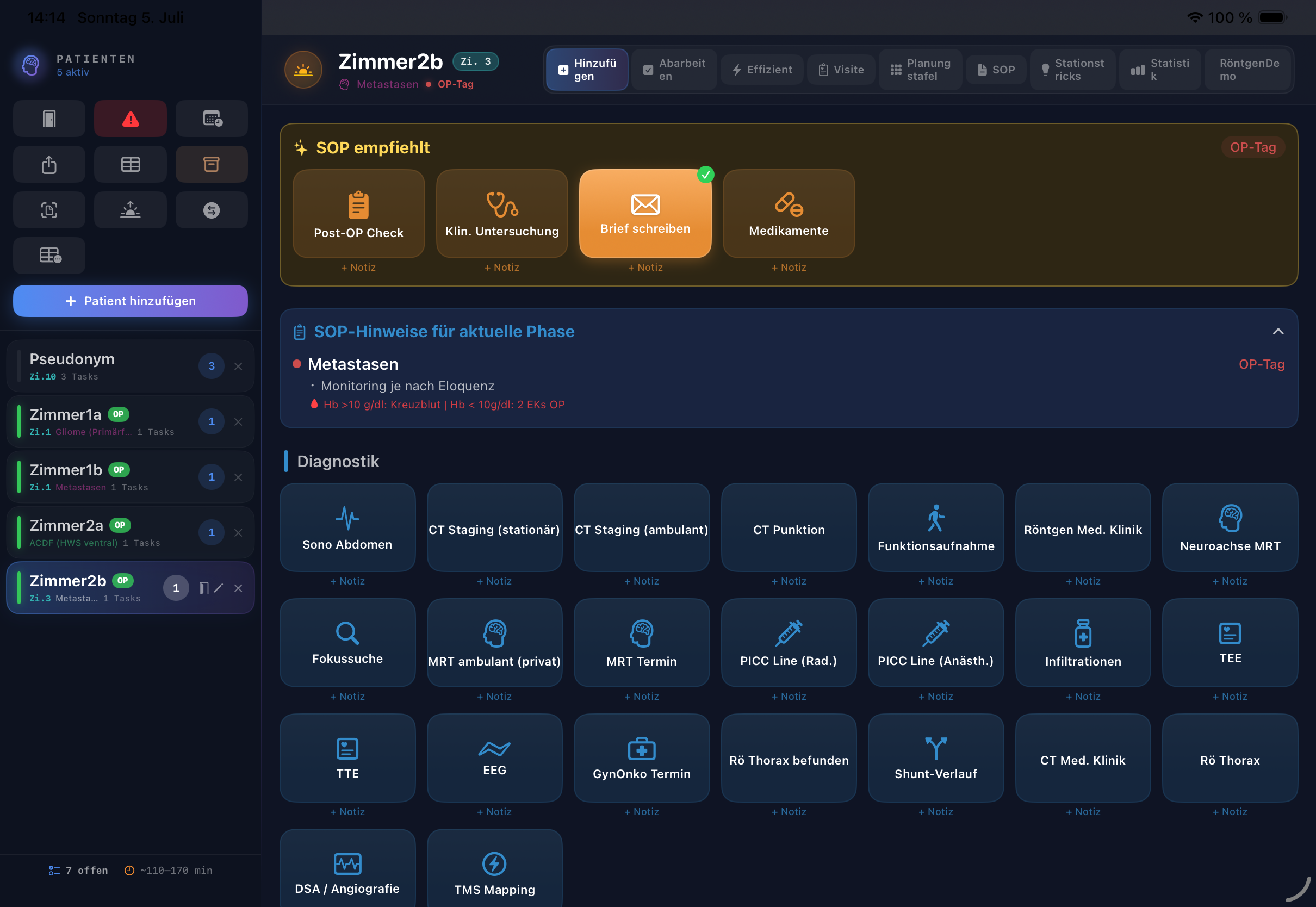The height and width of the screenshot is (907, 1316).
Task: Click the Patient hinzufügen button
Action: coord(130,301)
